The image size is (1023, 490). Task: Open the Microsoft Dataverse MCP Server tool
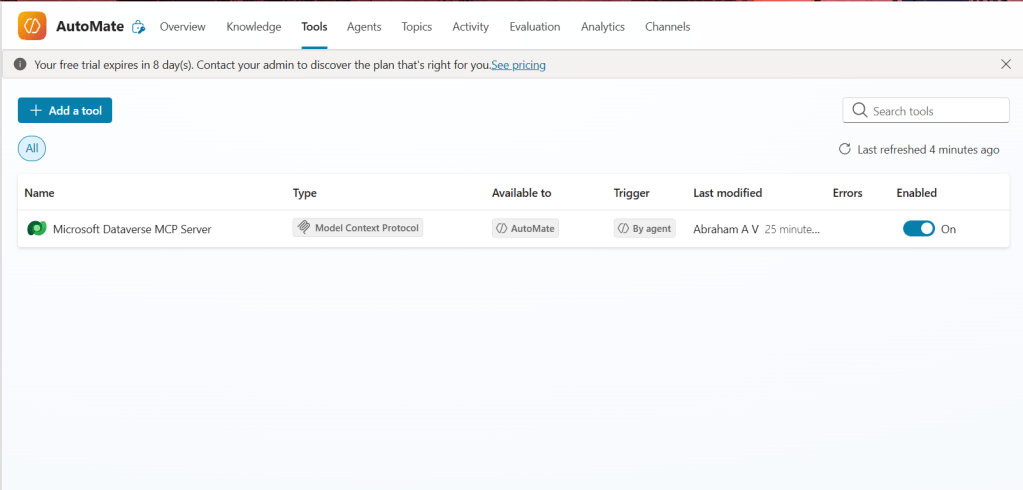point(132,229)
